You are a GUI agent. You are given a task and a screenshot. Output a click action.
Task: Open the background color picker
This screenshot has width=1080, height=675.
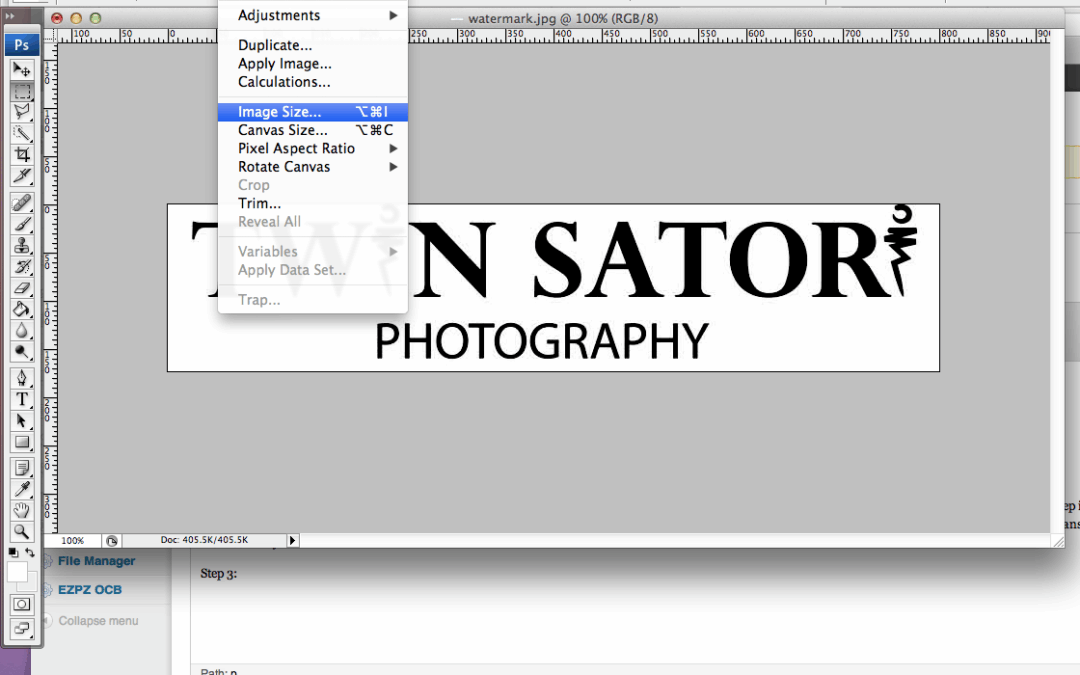32,583
